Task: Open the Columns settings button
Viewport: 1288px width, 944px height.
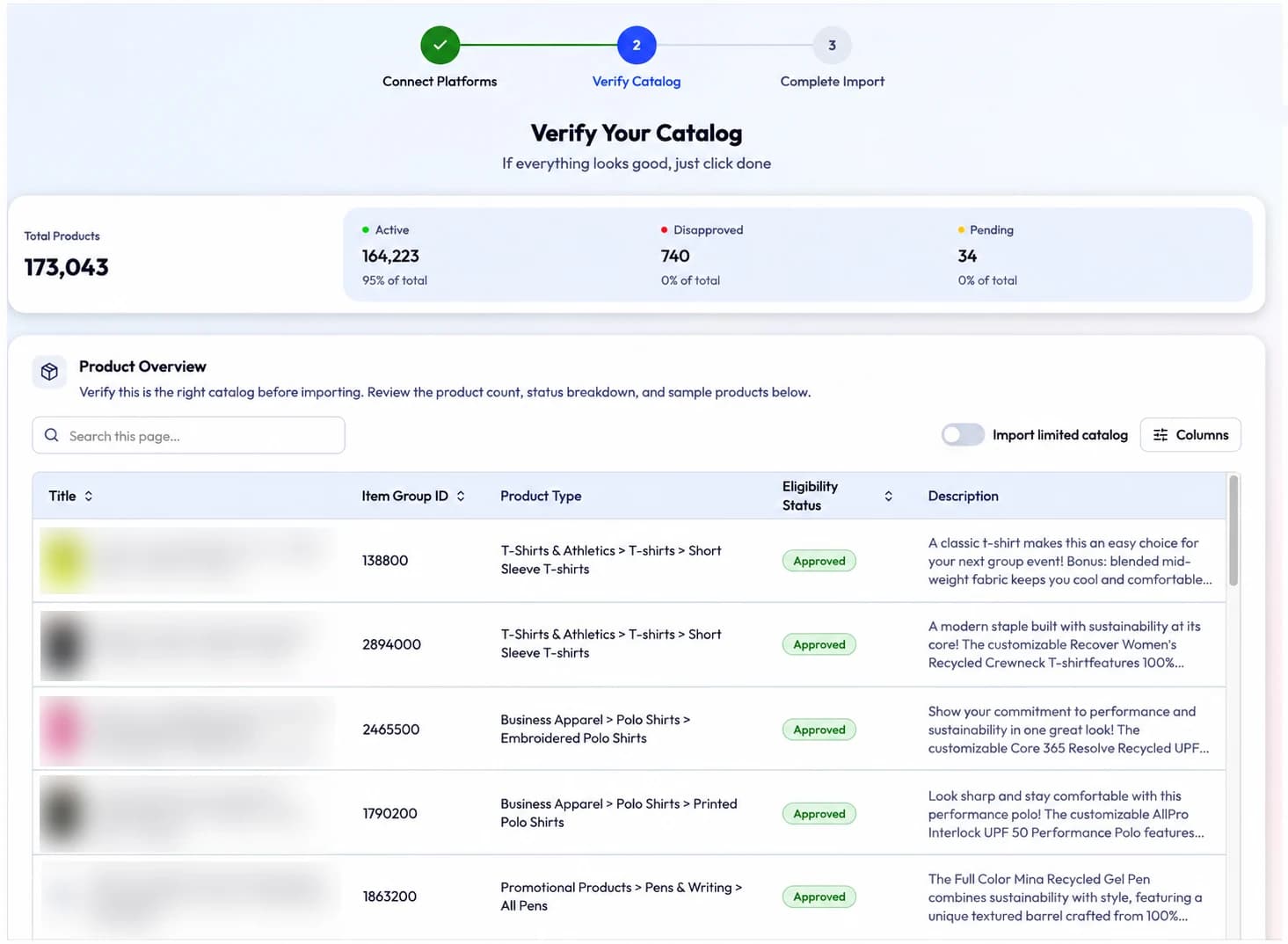Action: click(x=1190, y=435)
